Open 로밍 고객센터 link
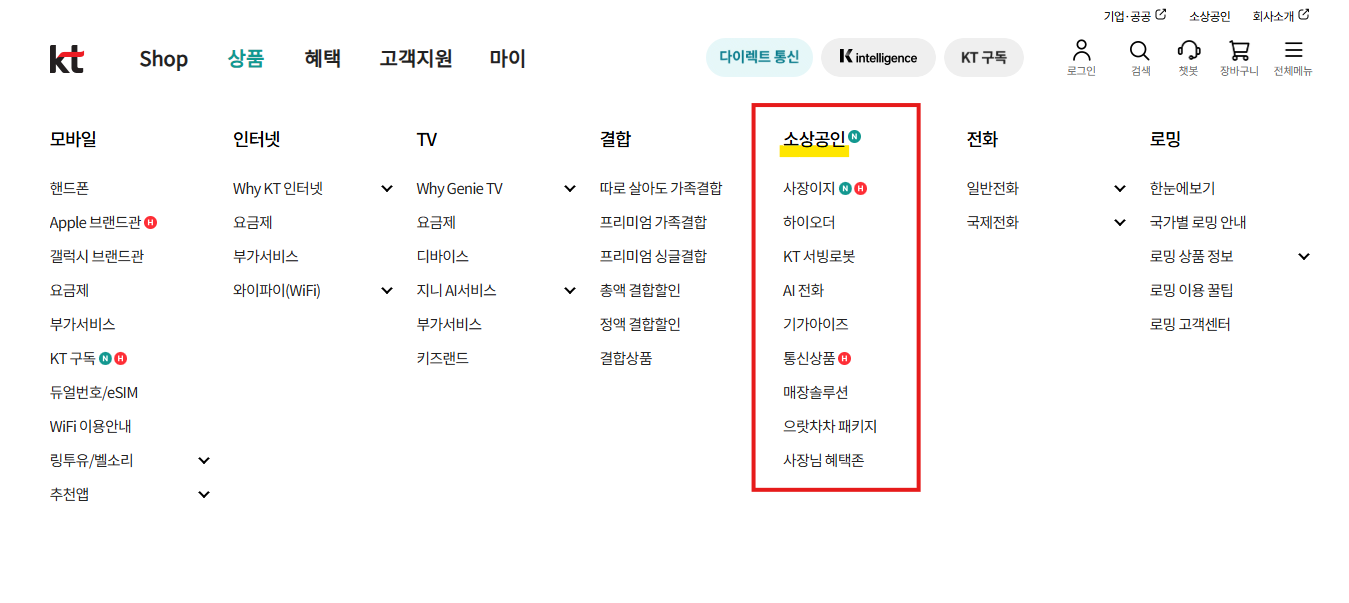 1190,325
